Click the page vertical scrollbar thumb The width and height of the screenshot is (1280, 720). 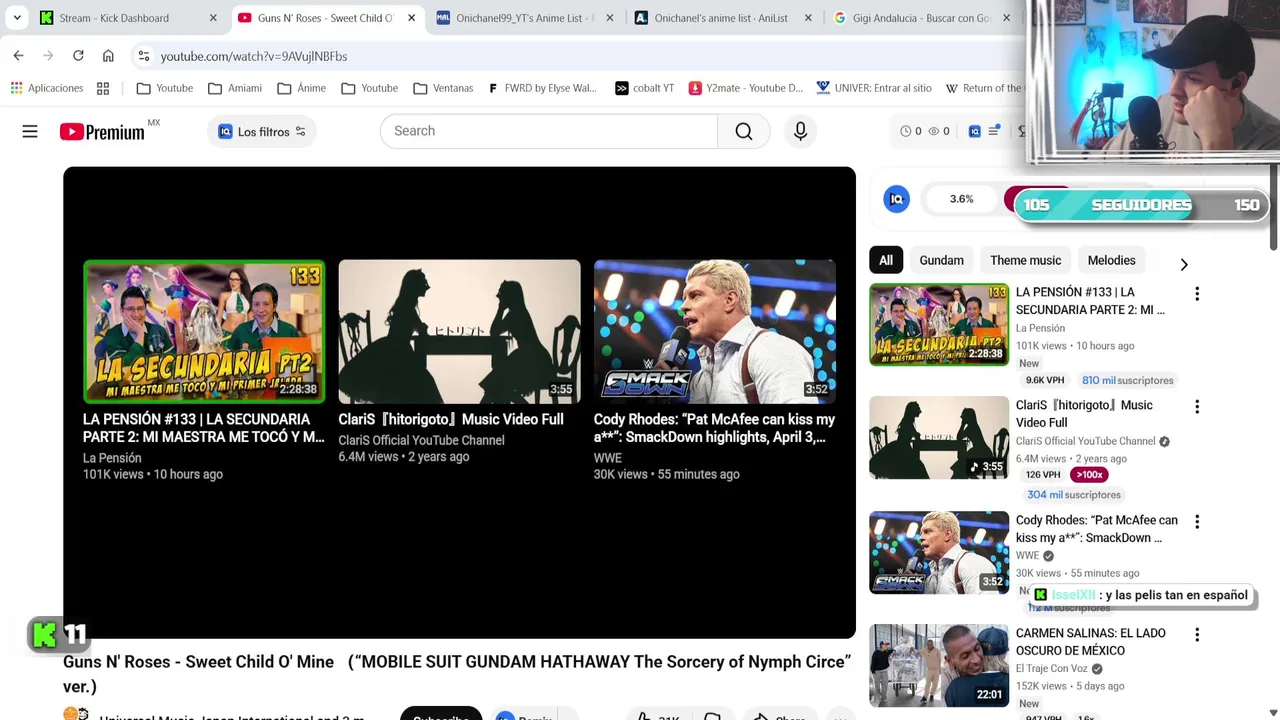1274,208
